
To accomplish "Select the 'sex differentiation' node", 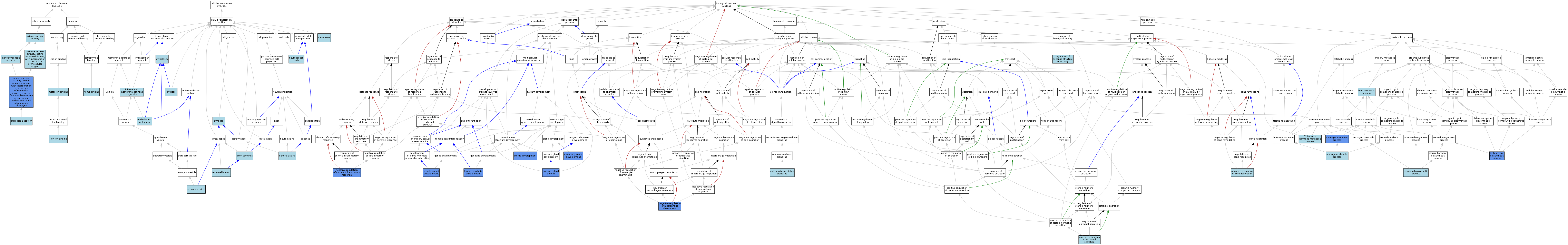I will pos(471,121).
